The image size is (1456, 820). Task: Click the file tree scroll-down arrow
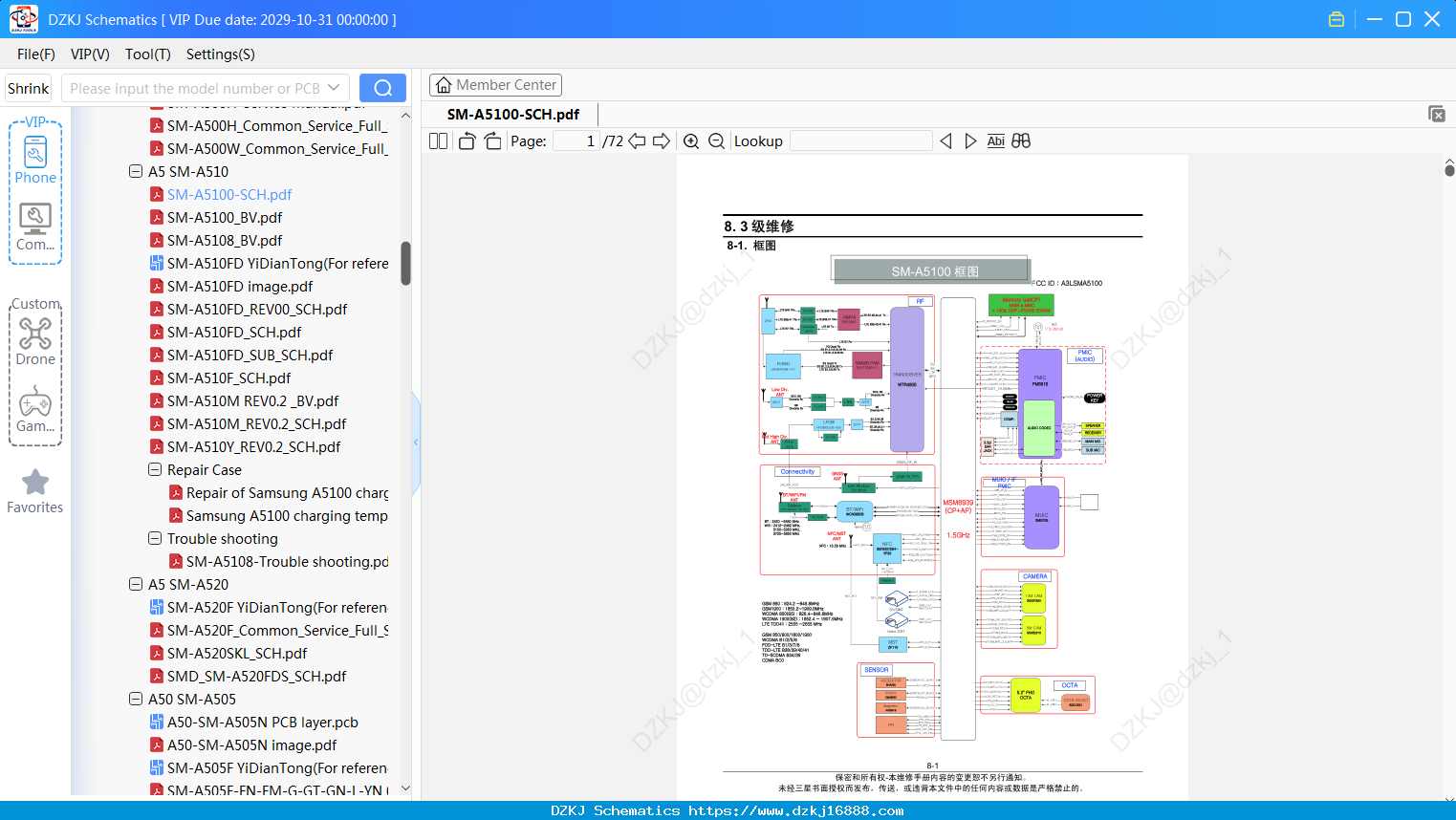click(x=405, y=788)
